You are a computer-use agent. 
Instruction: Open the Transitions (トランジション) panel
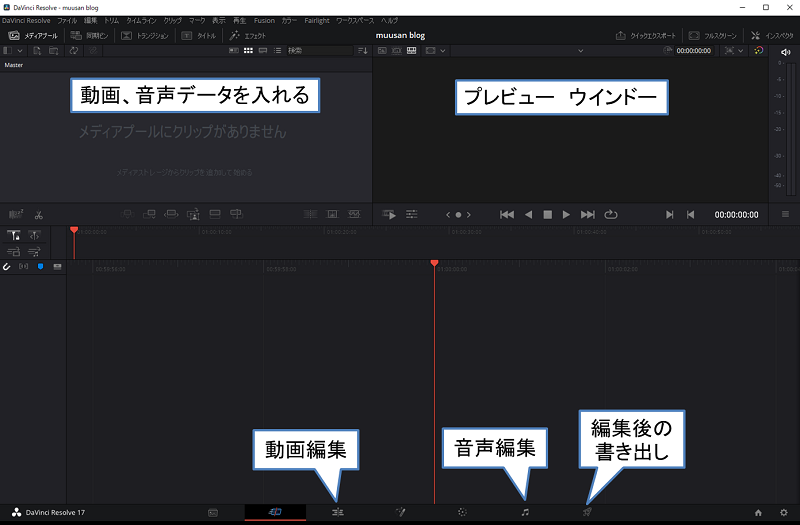click(x=145, y=36)
